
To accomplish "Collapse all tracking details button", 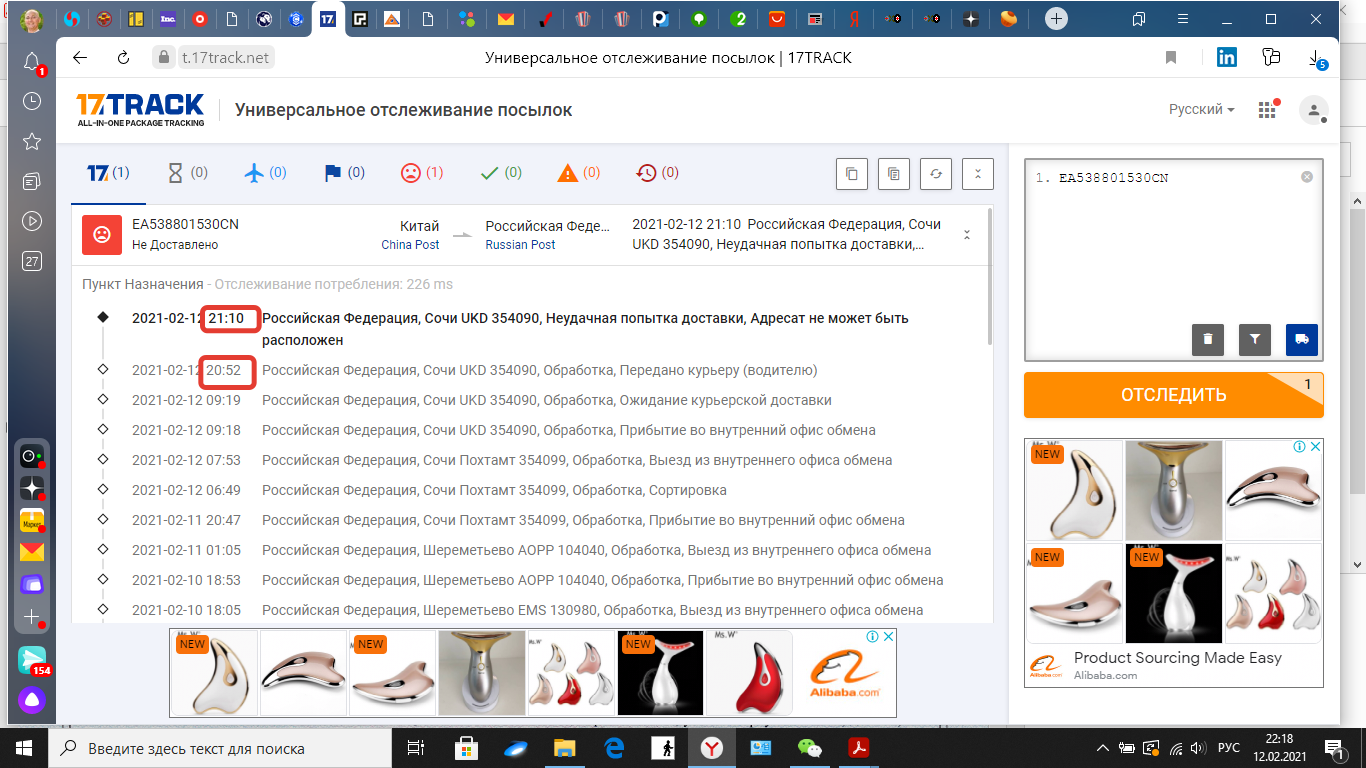I will click(x=978, y=174).
